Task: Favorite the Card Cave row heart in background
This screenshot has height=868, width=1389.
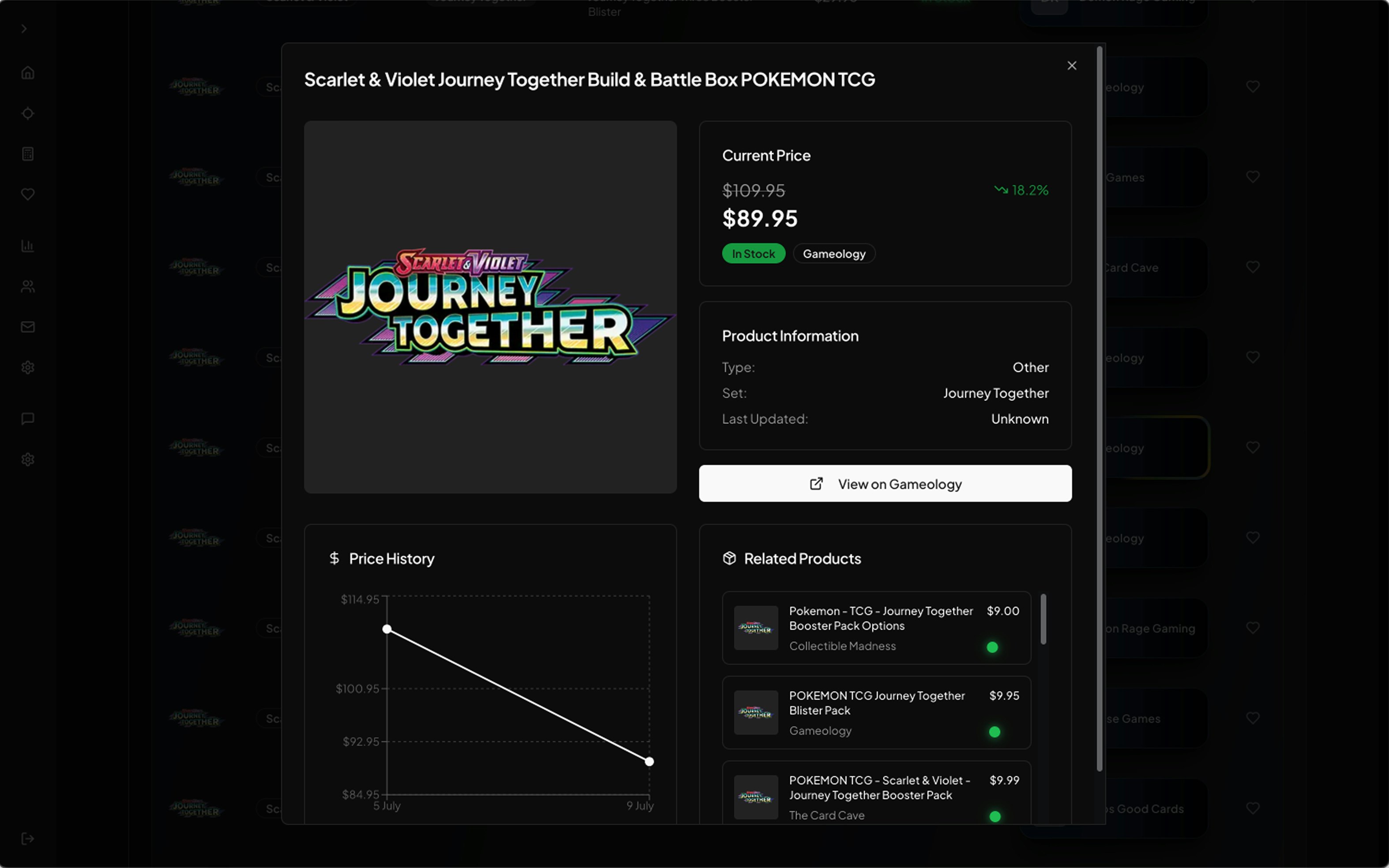Action: click(x=1252, y=267)
